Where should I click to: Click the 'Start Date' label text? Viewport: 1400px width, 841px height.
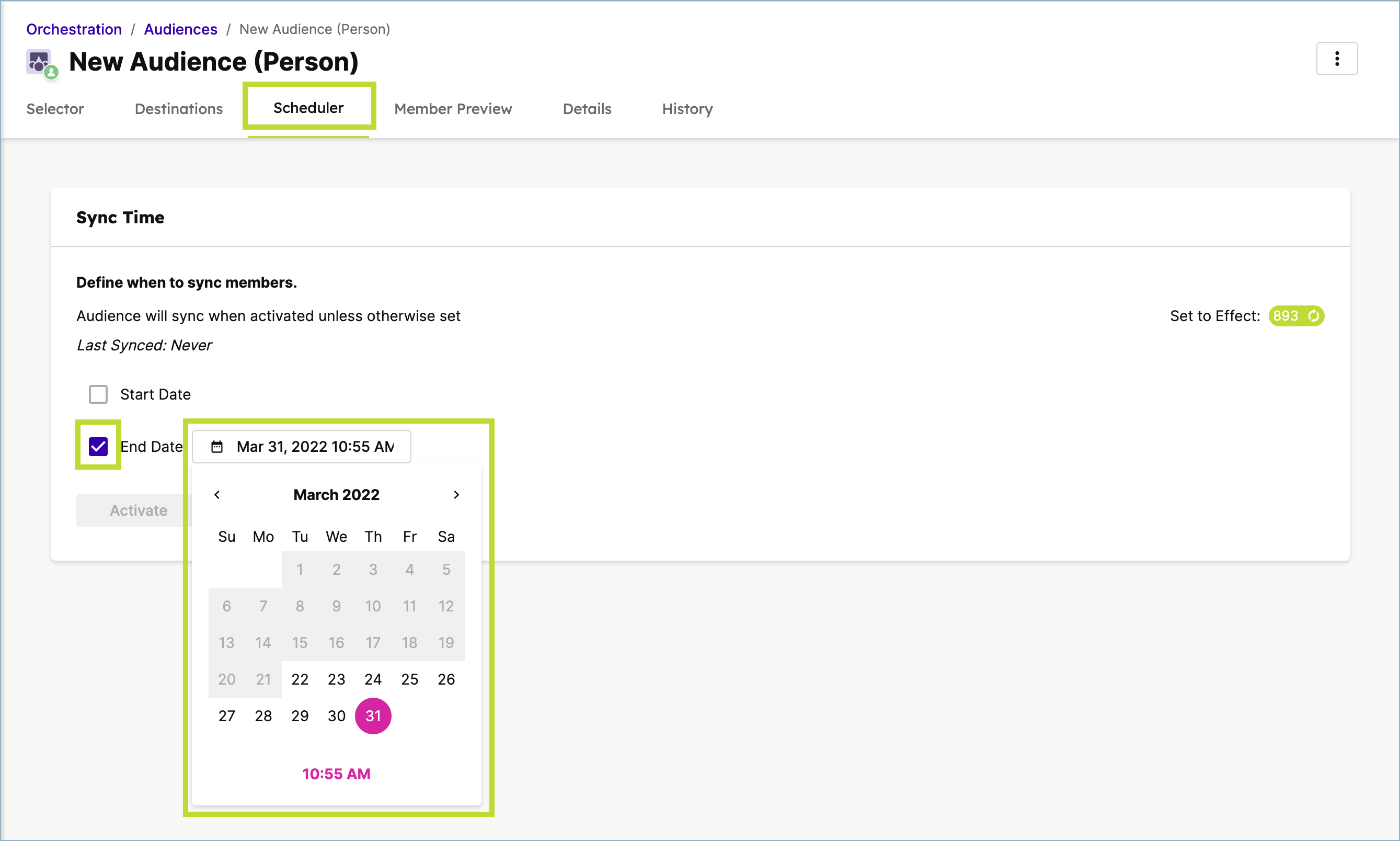[155, 394]
